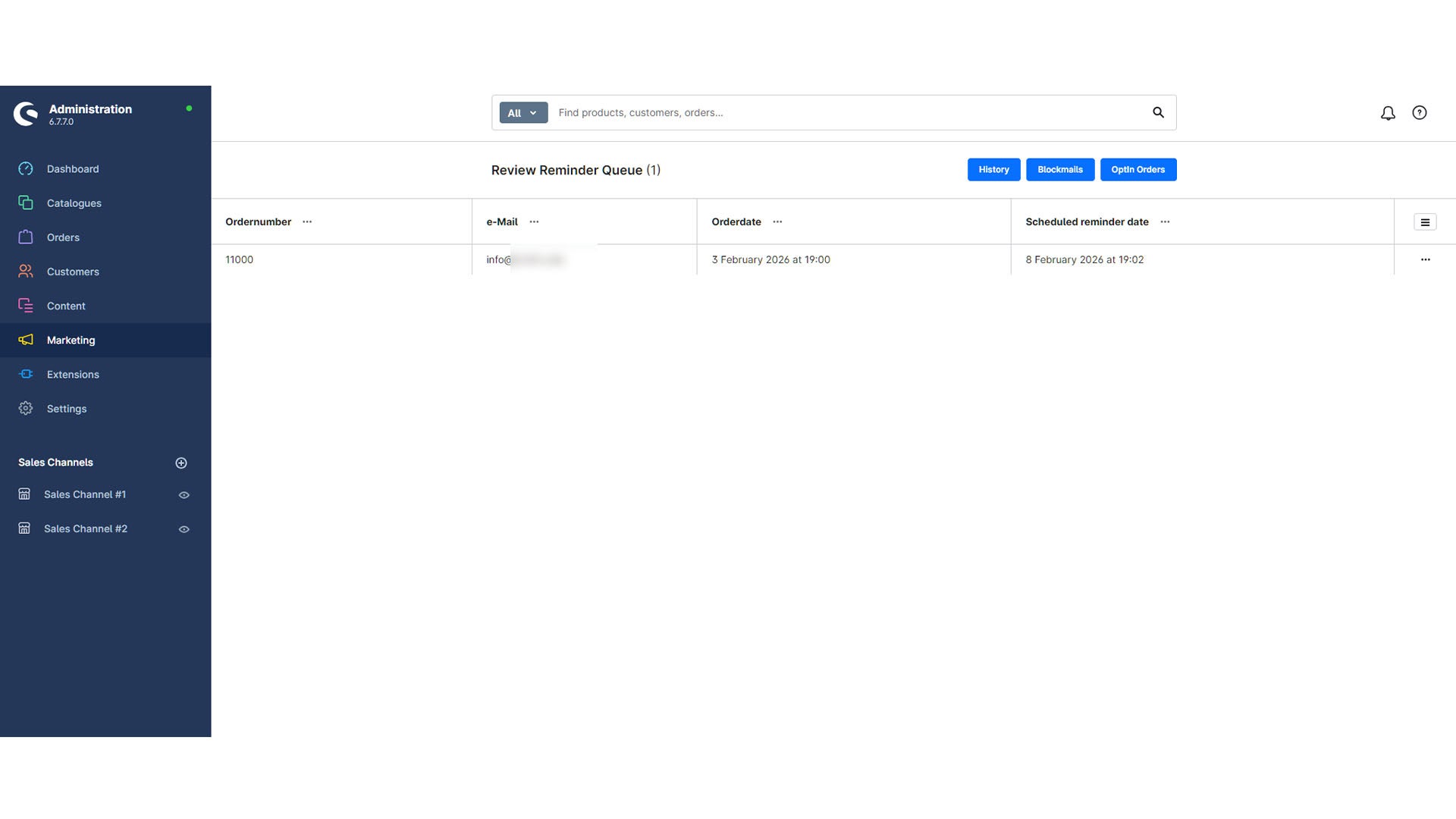Open the help question mark icon
The width and height of the screenshot is (1456, 819).
pyautogui.click(x=1420, y=112)
